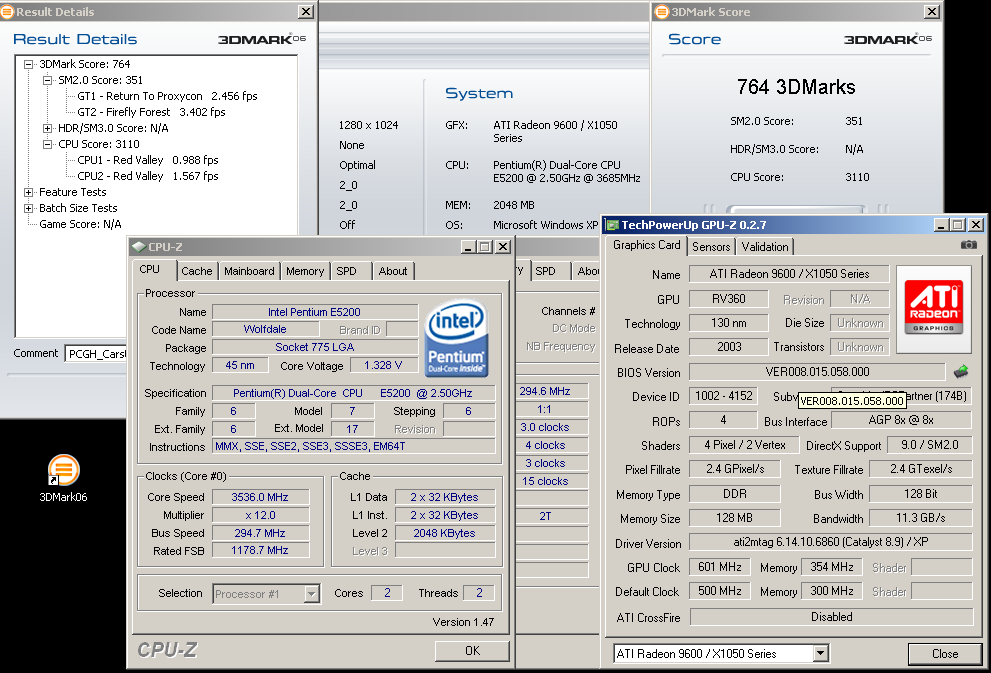Click the Rated FSB 1178.7 MHz value
The height and width of the screenshot is (673, 991).
point(260,550)
